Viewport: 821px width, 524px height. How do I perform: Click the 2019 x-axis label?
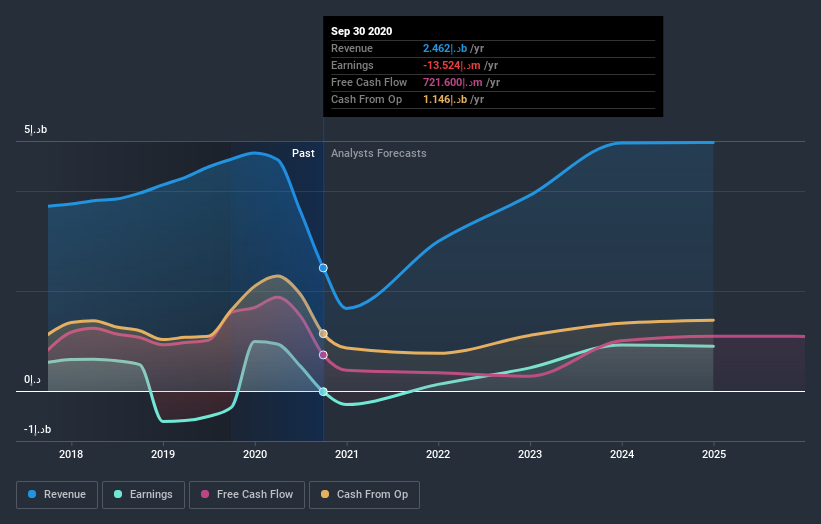click(x=163, y=454)
